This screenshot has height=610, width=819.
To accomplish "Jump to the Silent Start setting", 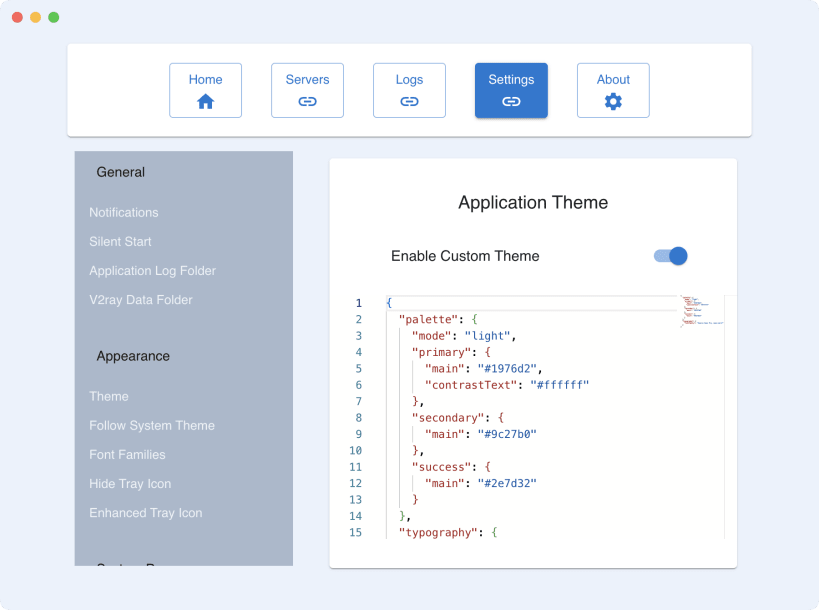I will (x=120, y=242).
